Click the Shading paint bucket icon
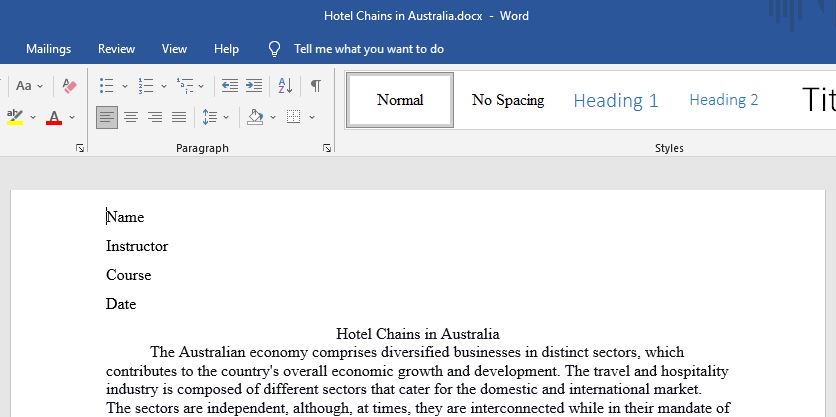Image resolution: width=836 pixels, height=417 pixels. pyautogui.click(x=255, y=117)
